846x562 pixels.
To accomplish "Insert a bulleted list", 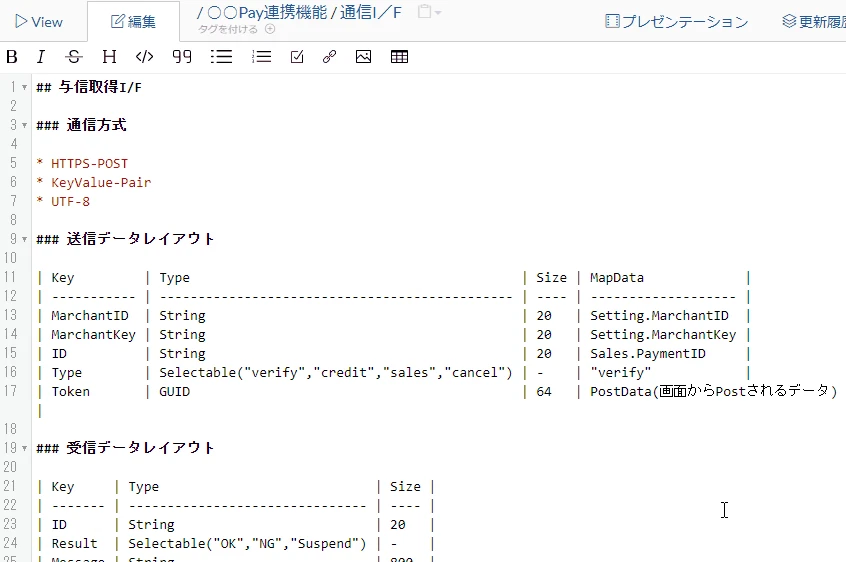I will (x=221, y=57).
